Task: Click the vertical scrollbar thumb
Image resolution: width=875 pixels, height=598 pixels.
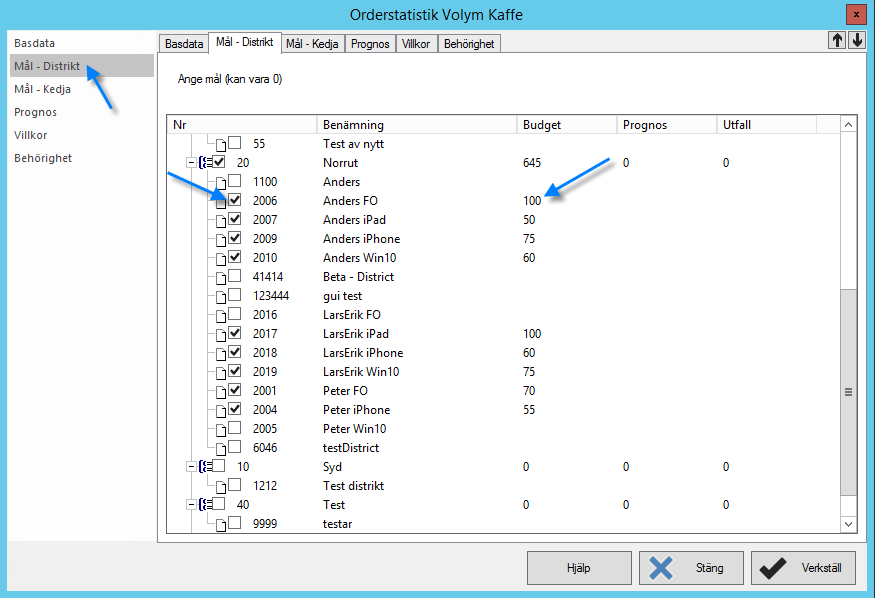Action: (x=848, y=392)
